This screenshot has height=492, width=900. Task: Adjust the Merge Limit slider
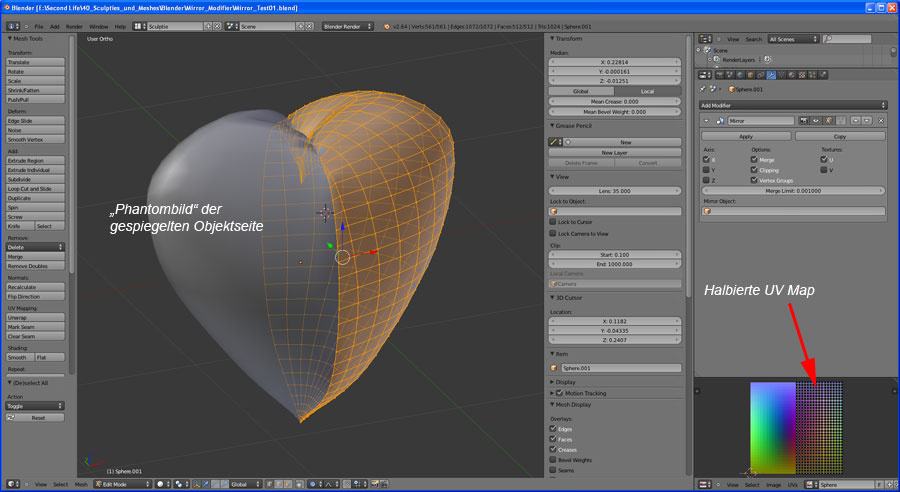coord(793,190)
